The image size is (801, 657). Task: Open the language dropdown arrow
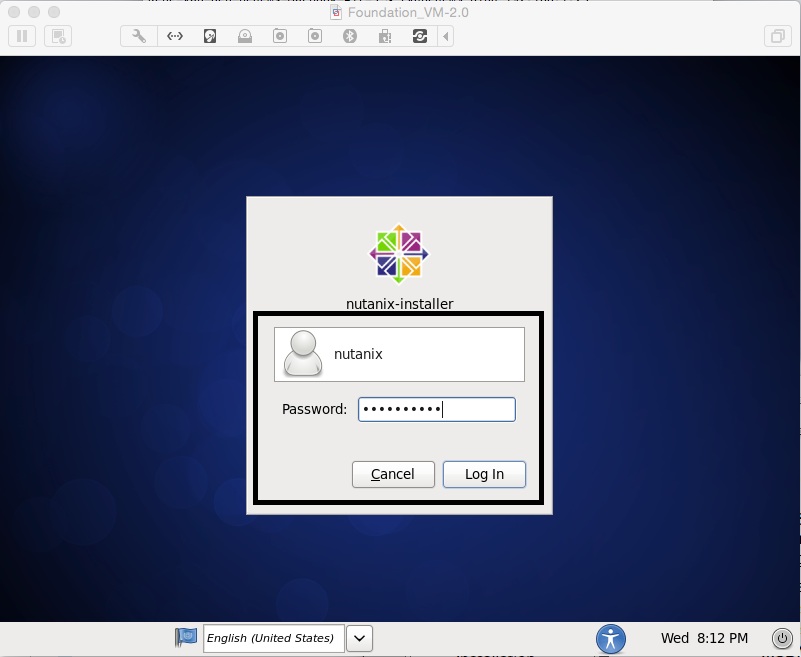point(360,638)
